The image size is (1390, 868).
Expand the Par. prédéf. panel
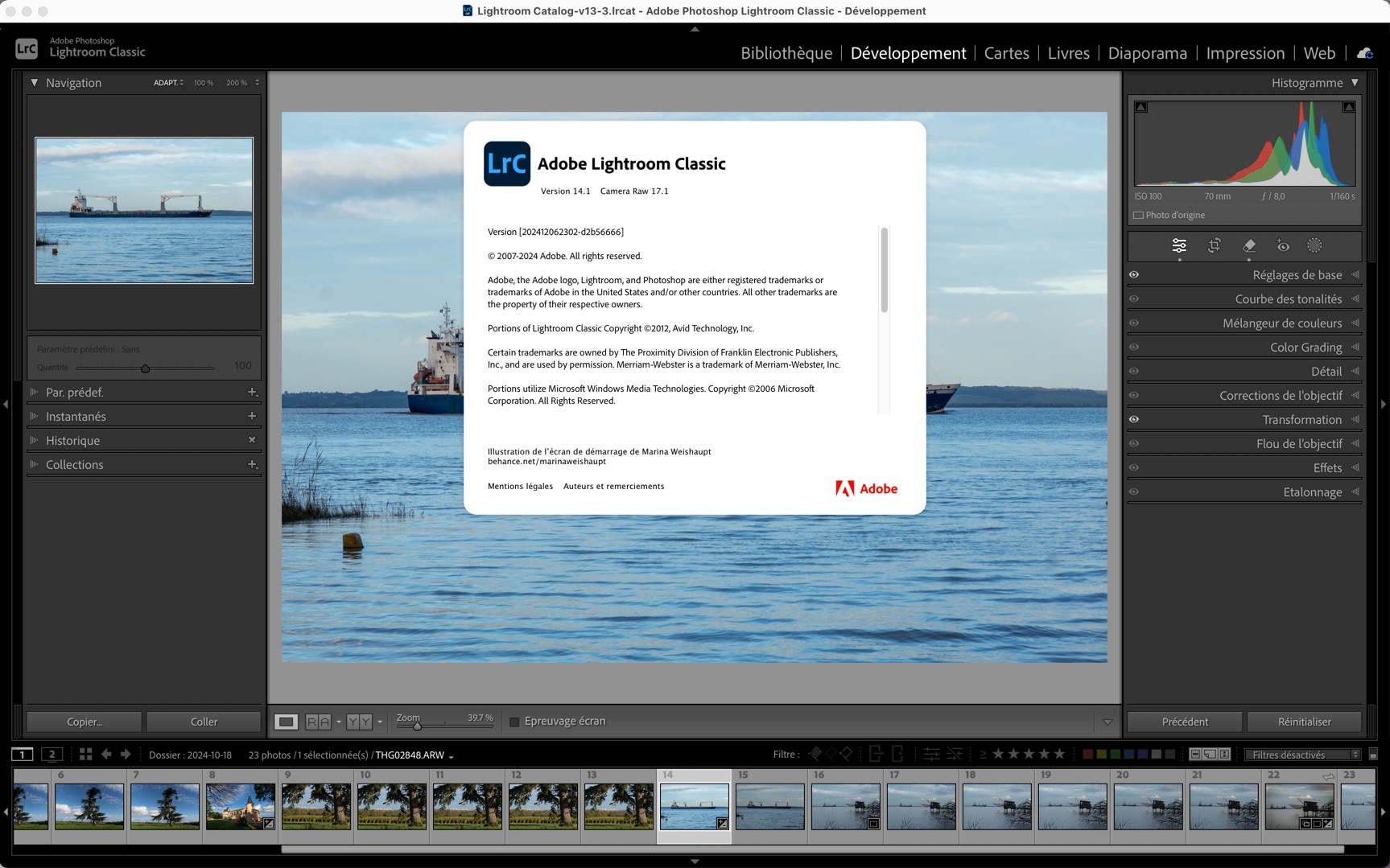34,393
